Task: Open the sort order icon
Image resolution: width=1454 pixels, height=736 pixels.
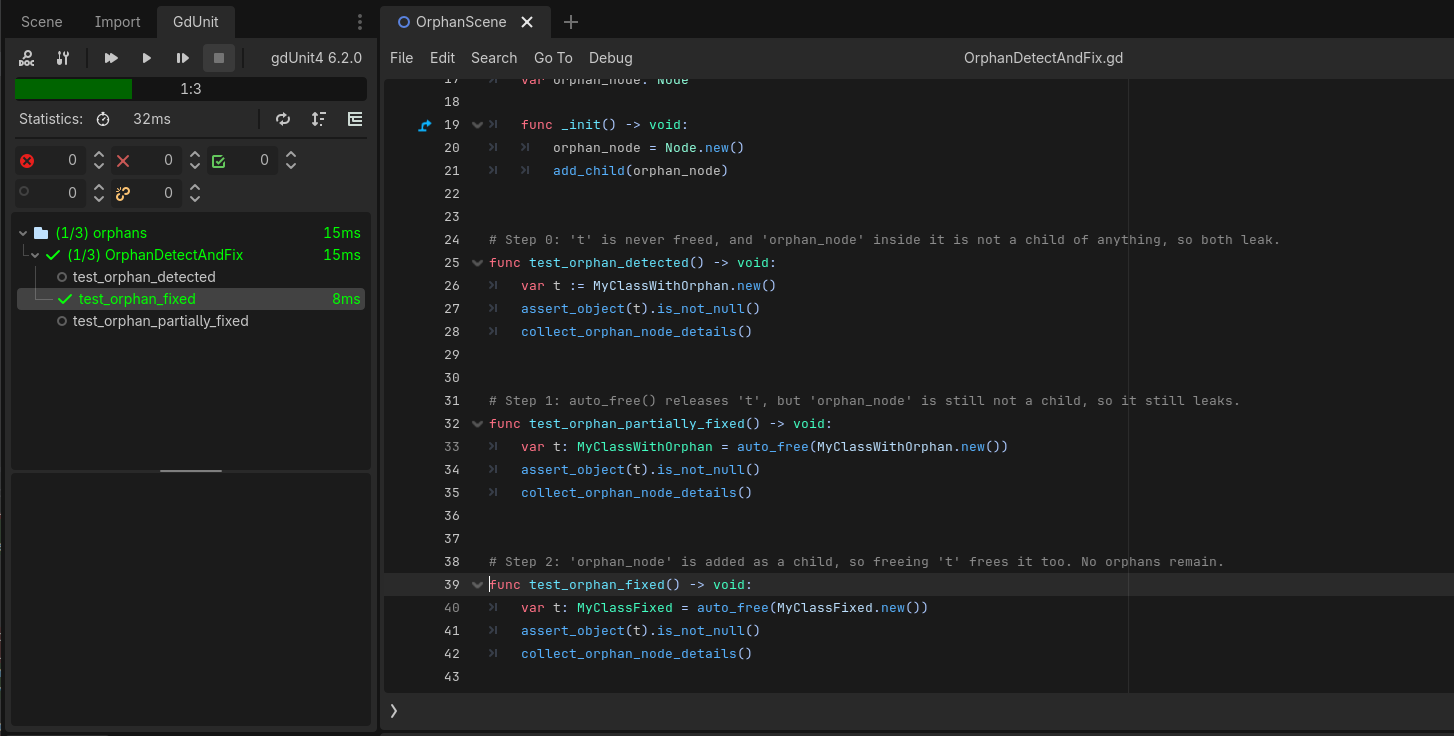Action: click(319, 119)
